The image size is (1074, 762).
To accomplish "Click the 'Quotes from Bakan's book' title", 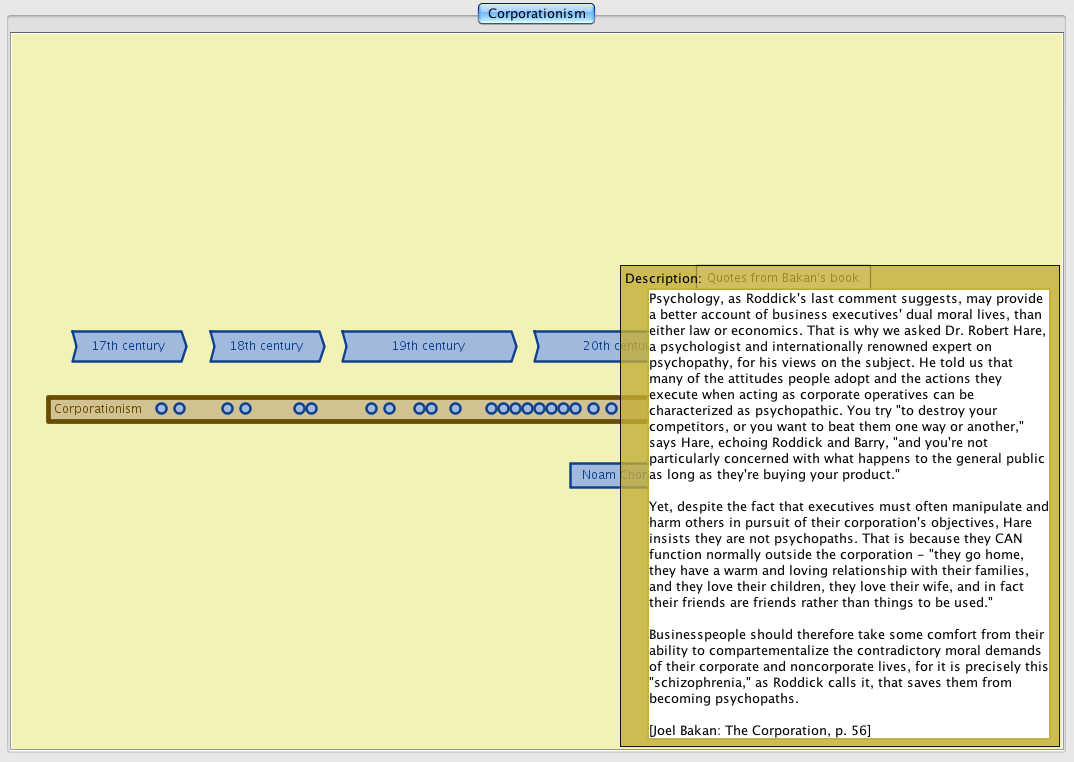I will pyautogui.click(x=783, y=277).
